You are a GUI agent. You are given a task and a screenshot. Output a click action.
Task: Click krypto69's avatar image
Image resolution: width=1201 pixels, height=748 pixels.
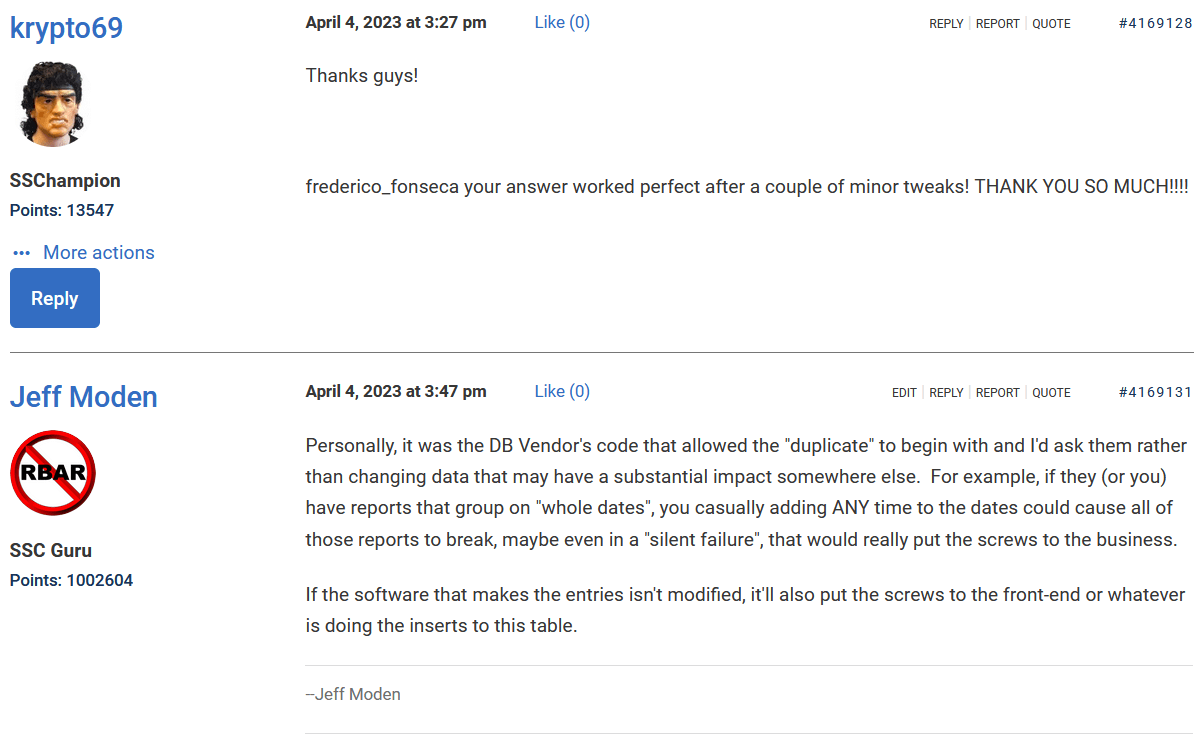click(x=54, y=104)
